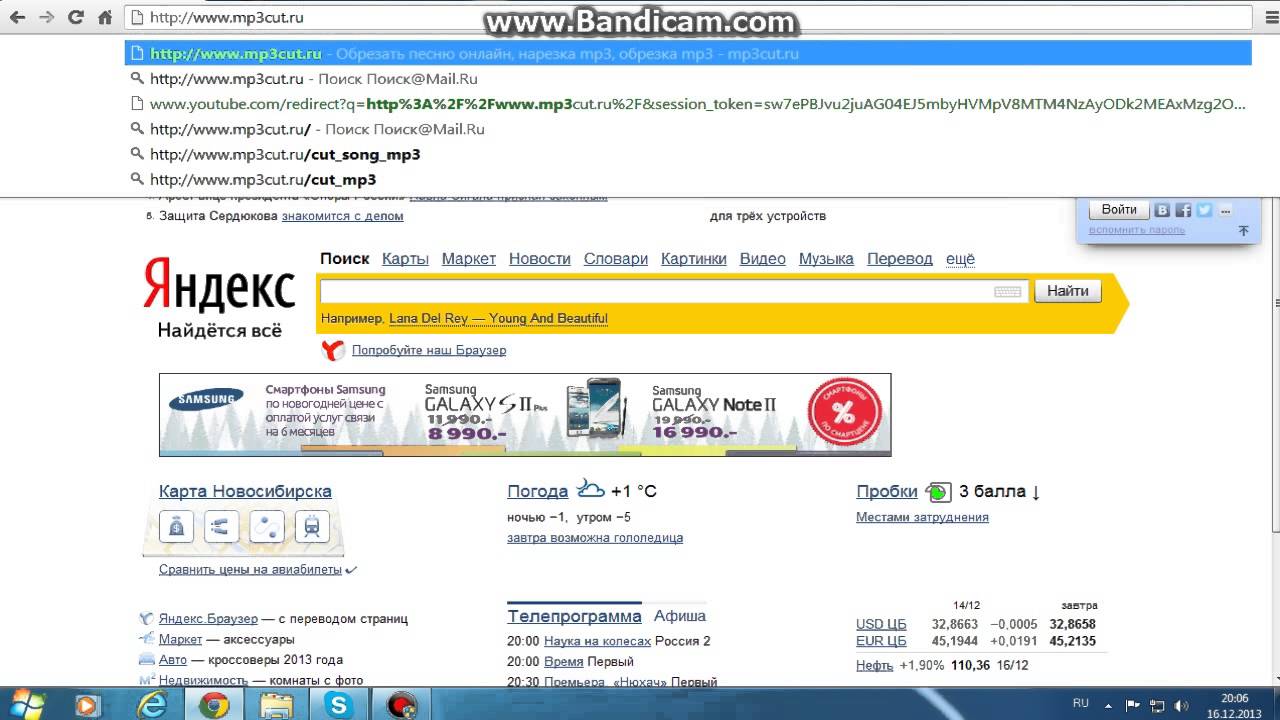Open the Видео tab
Image resolution: width=1280 pixels, height=720 pixels.
pos(763,259)
